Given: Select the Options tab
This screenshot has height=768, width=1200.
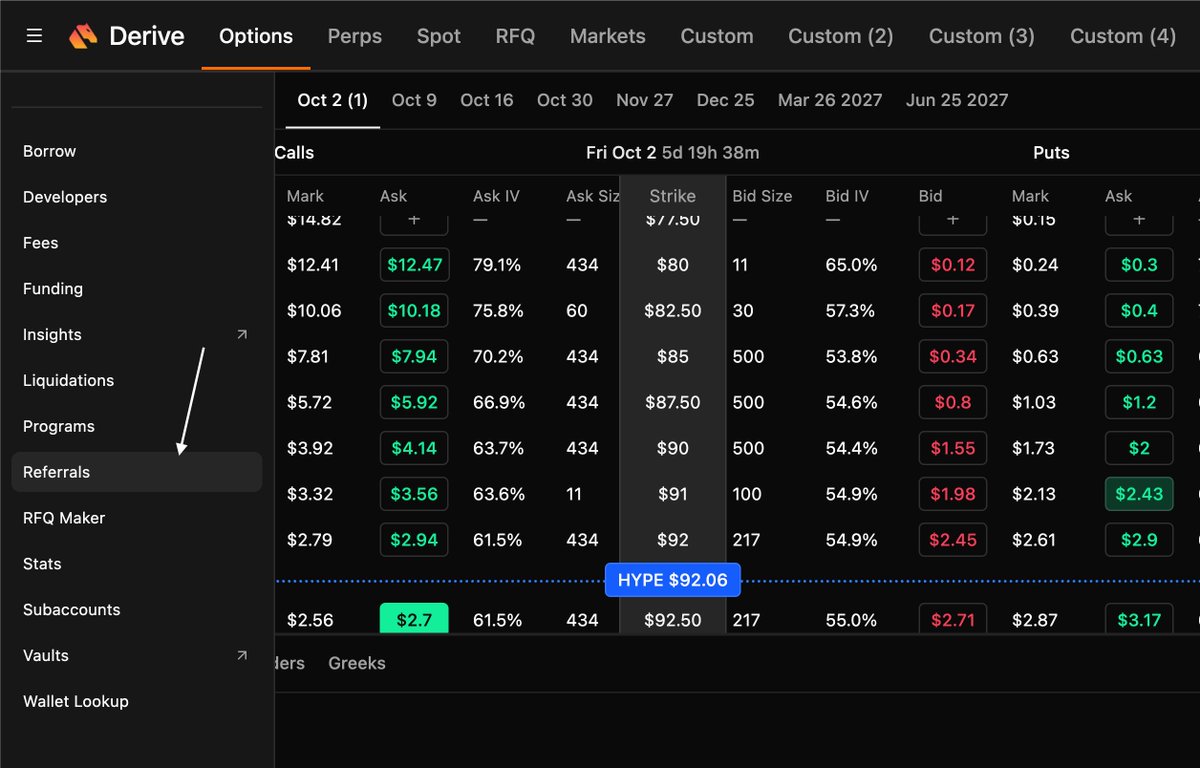Looking at the screenshot, I should pos(256,36).
